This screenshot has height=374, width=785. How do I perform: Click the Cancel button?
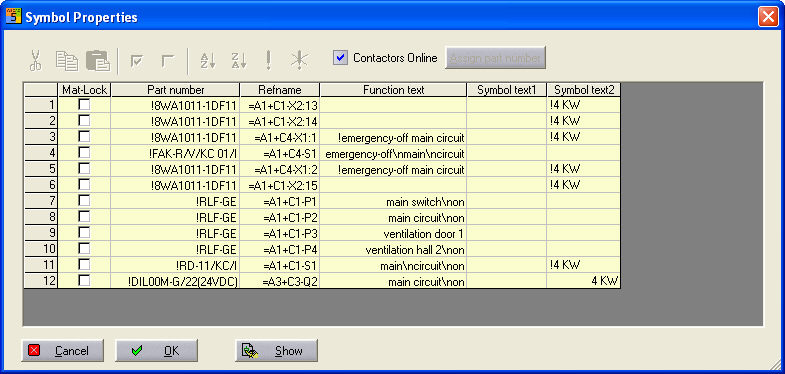(63, 350)
